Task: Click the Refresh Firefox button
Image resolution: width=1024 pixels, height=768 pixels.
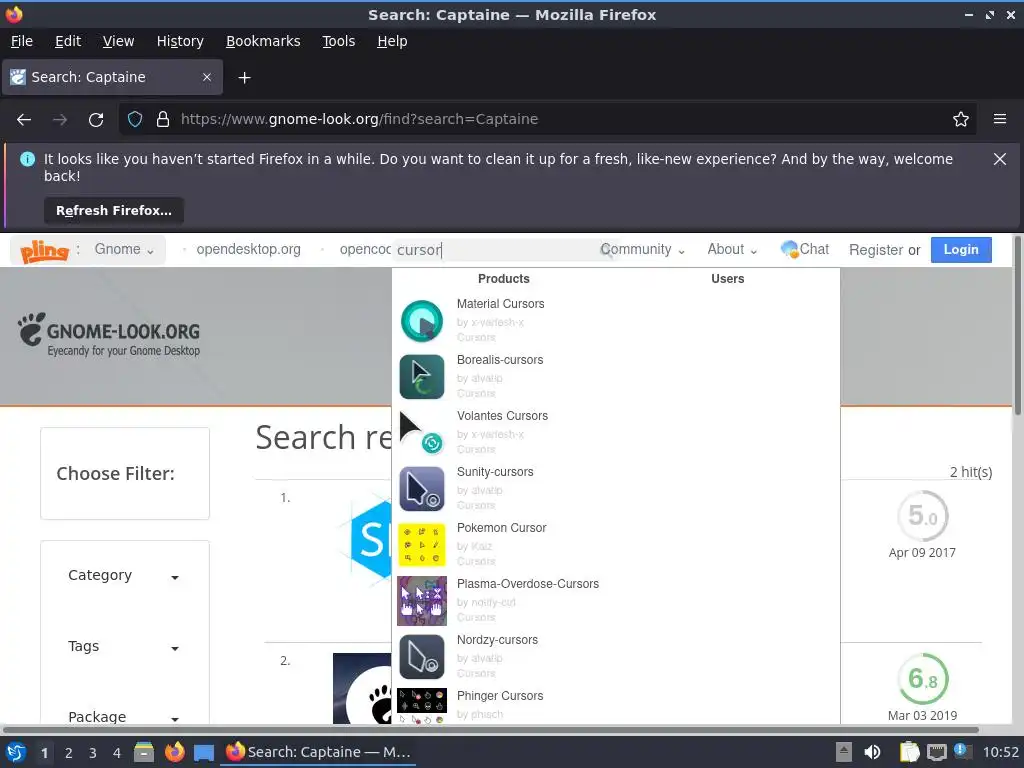Action: [114, 211]
